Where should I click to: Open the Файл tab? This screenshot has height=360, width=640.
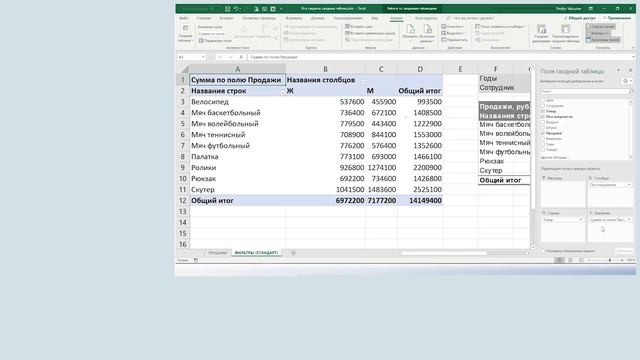pos(184,18)
